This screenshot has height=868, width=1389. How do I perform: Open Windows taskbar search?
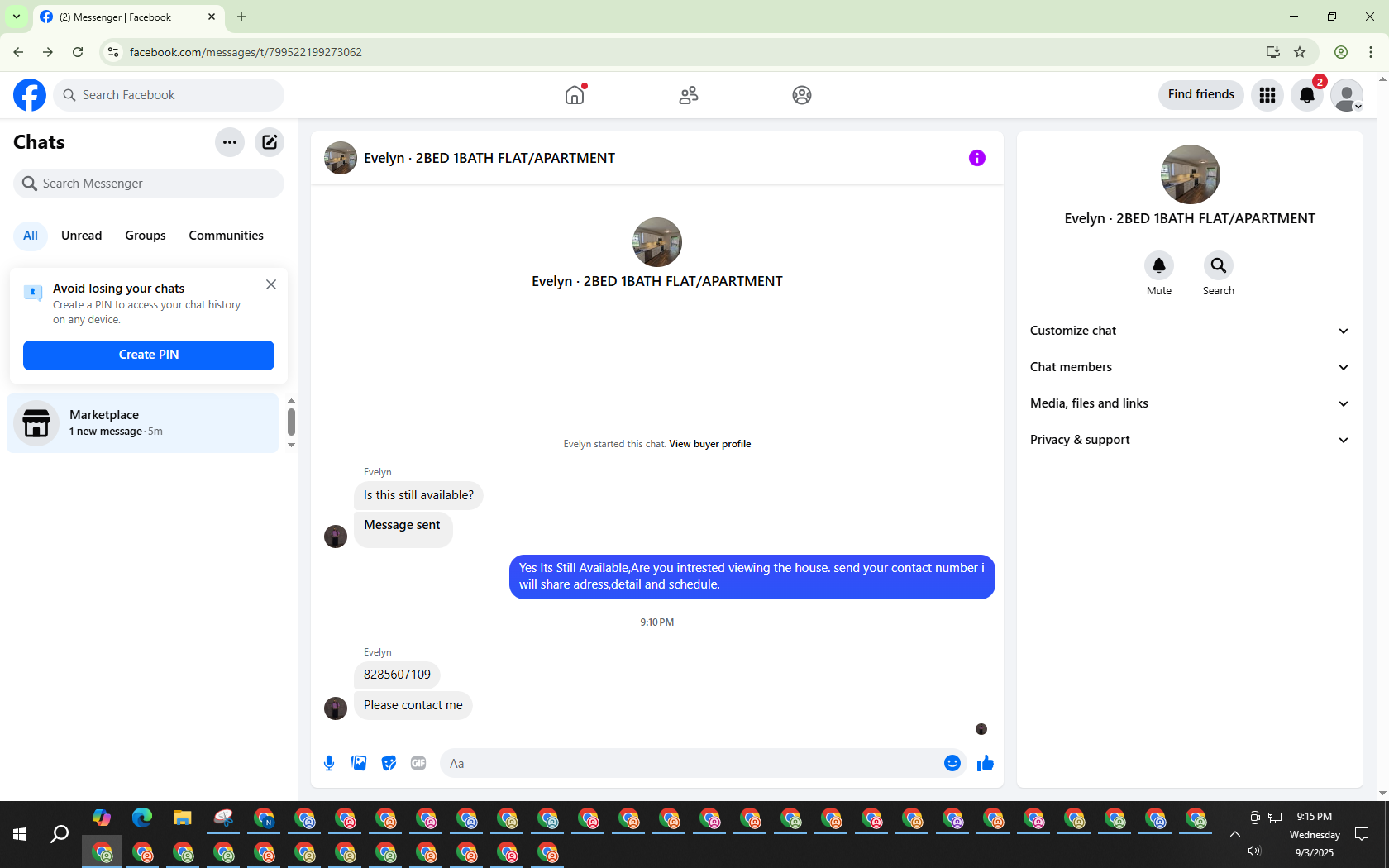[x=60, y=835]
